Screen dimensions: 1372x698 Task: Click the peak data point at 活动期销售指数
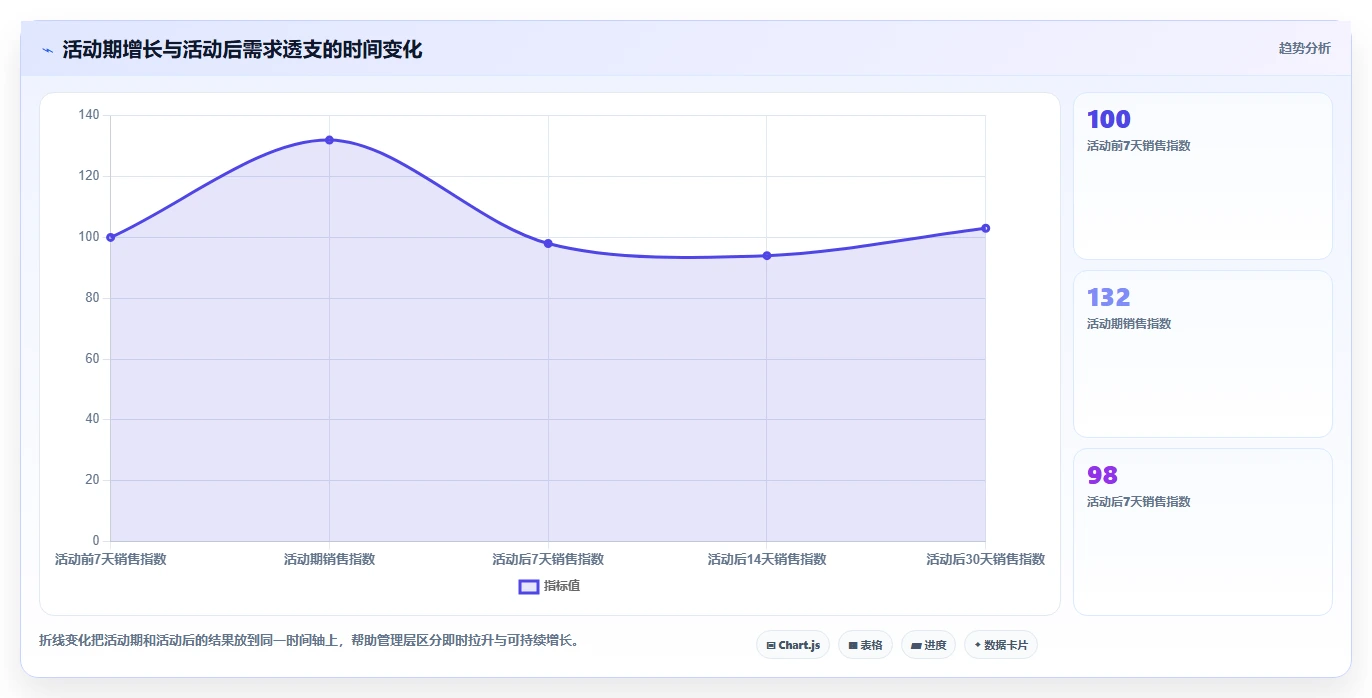coord(329,140)
